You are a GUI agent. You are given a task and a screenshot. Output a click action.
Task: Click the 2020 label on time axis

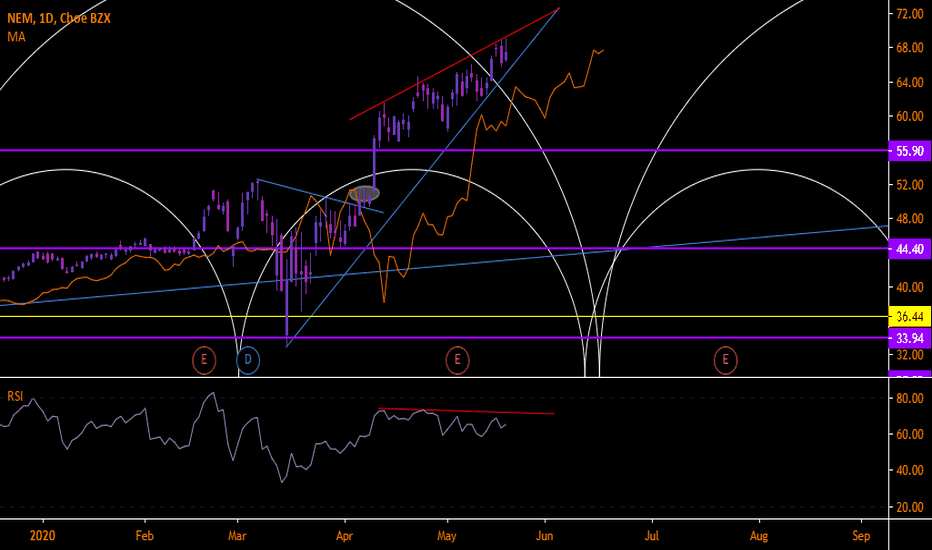(42, 536)
